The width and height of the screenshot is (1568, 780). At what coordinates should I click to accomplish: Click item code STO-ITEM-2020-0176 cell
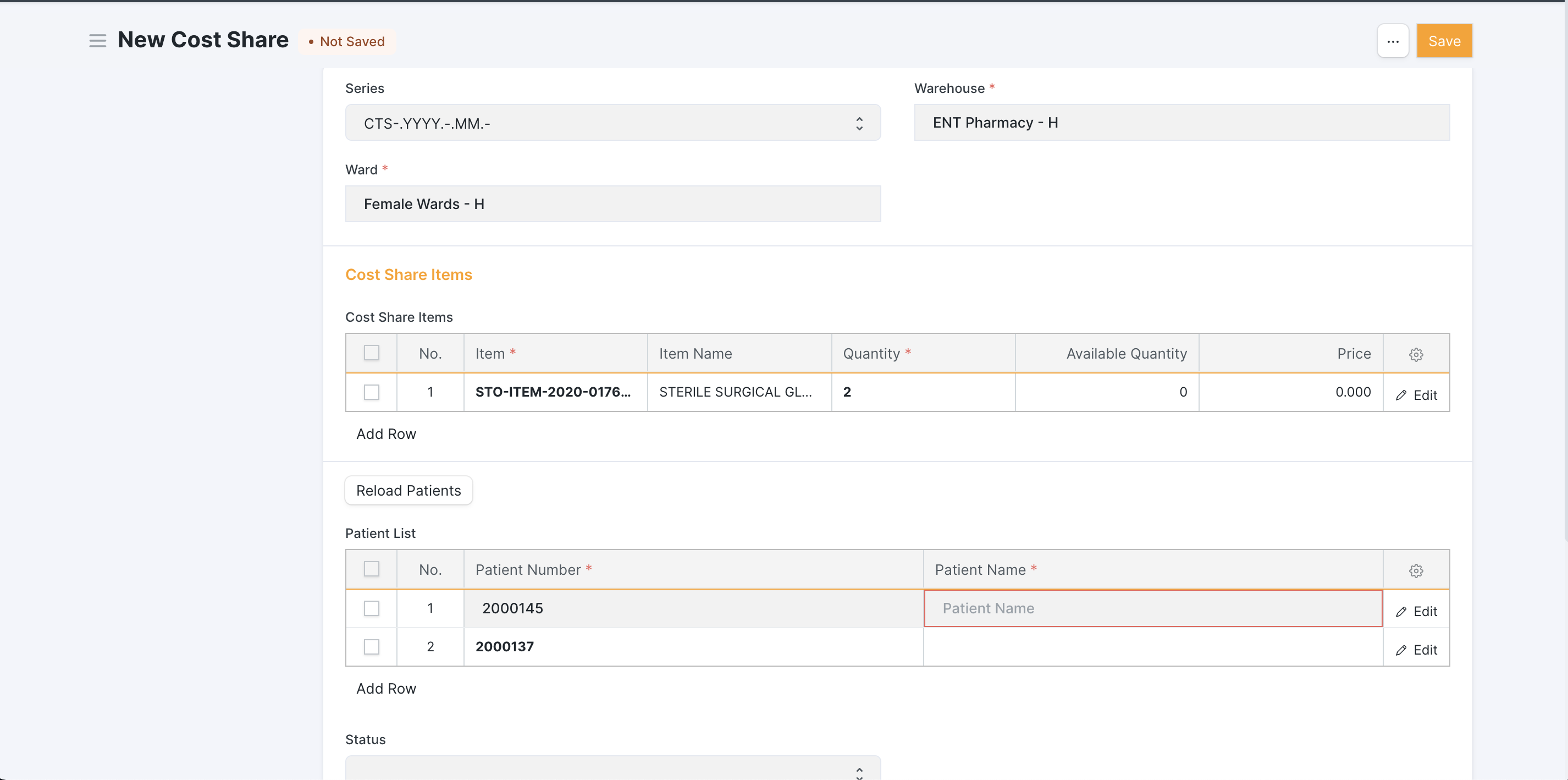555,392
